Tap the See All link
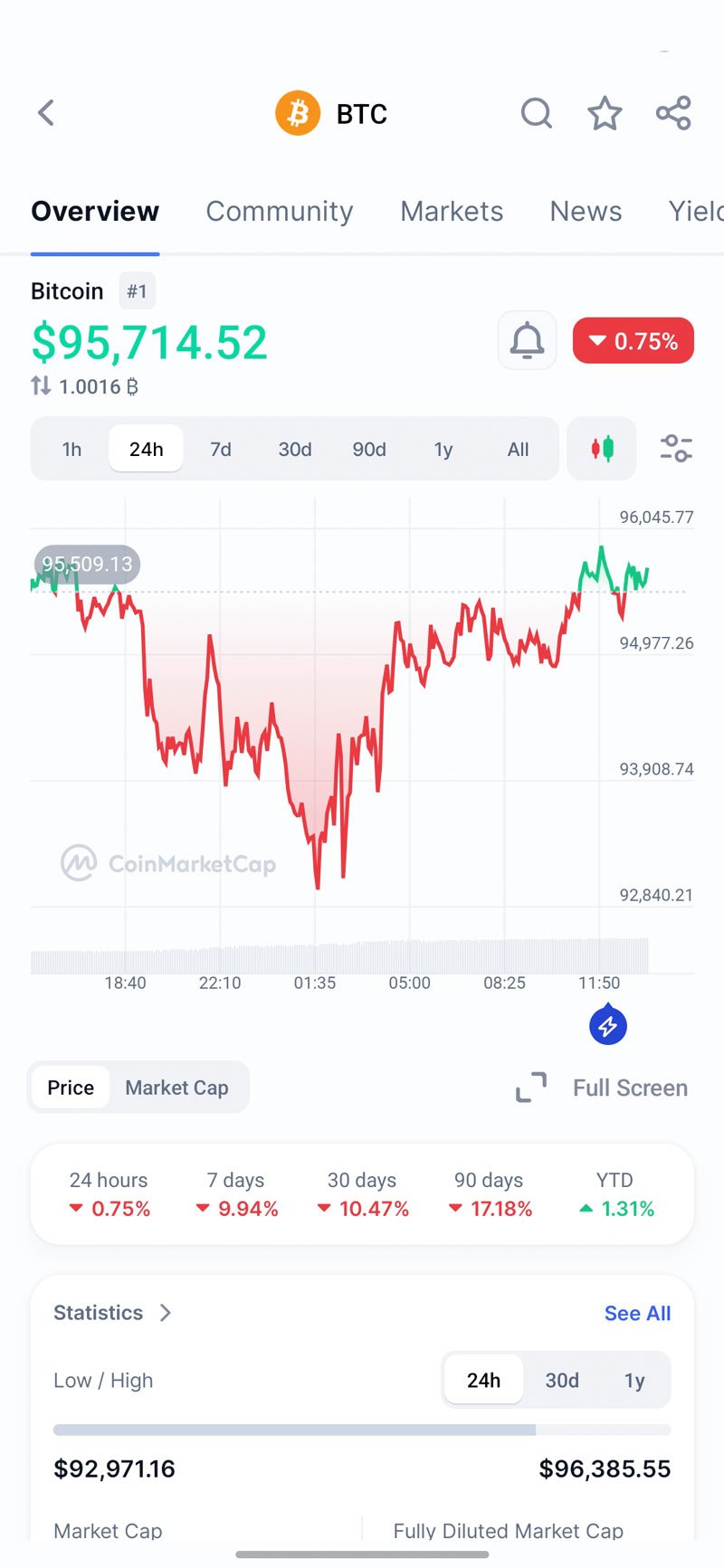Image resolution: width=724 pixels, height=1568 pixels. coord(637,1313)
